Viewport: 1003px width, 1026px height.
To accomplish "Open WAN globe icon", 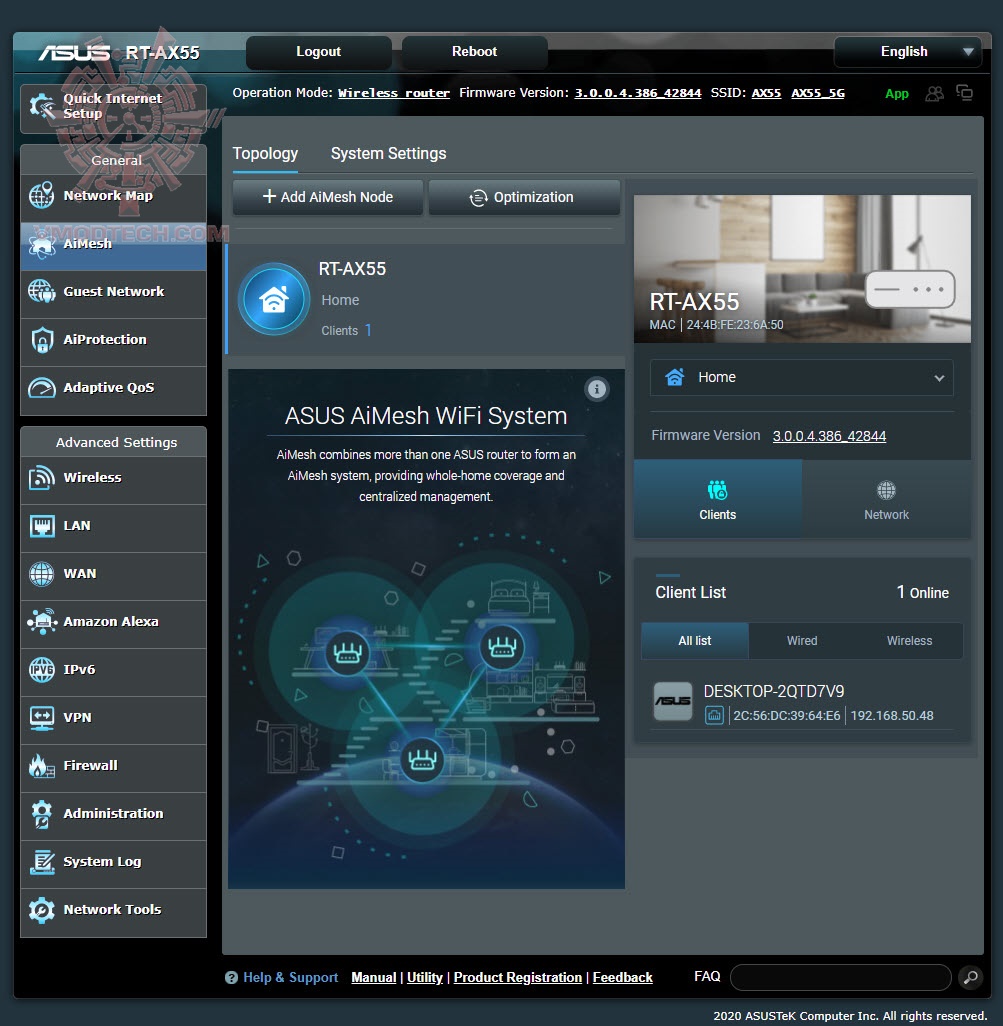I will (42, 573).
